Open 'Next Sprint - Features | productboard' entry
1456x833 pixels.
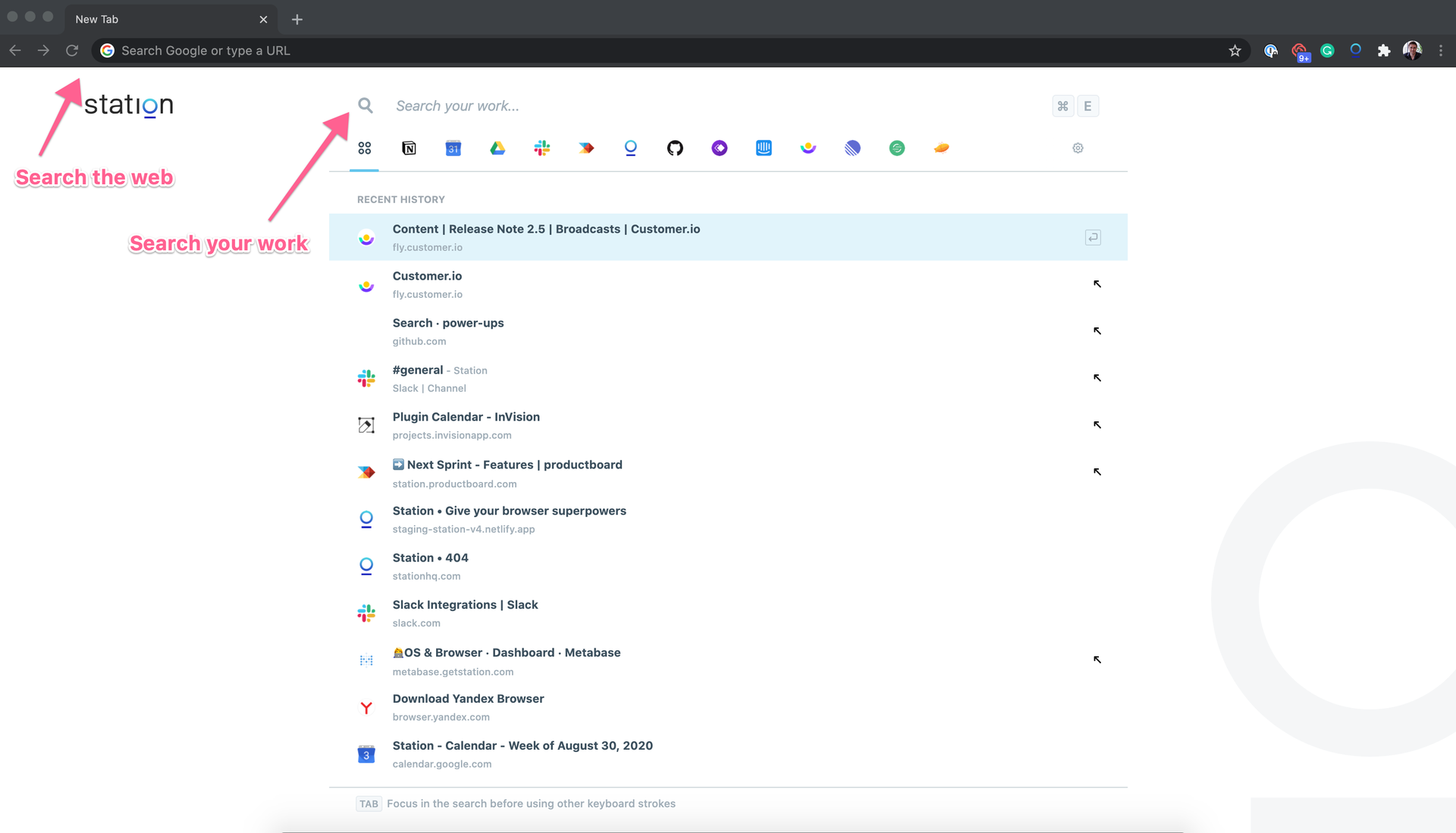[x=728, y=473]
